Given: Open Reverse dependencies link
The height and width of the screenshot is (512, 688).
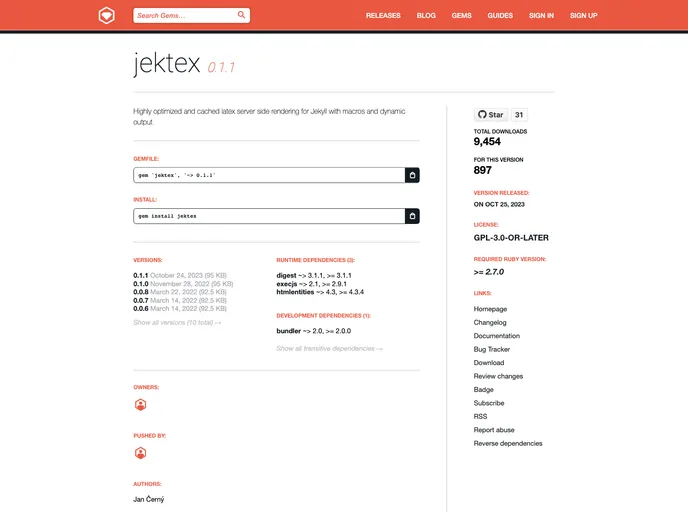Looking at the screenshot, I should point(508,443).
